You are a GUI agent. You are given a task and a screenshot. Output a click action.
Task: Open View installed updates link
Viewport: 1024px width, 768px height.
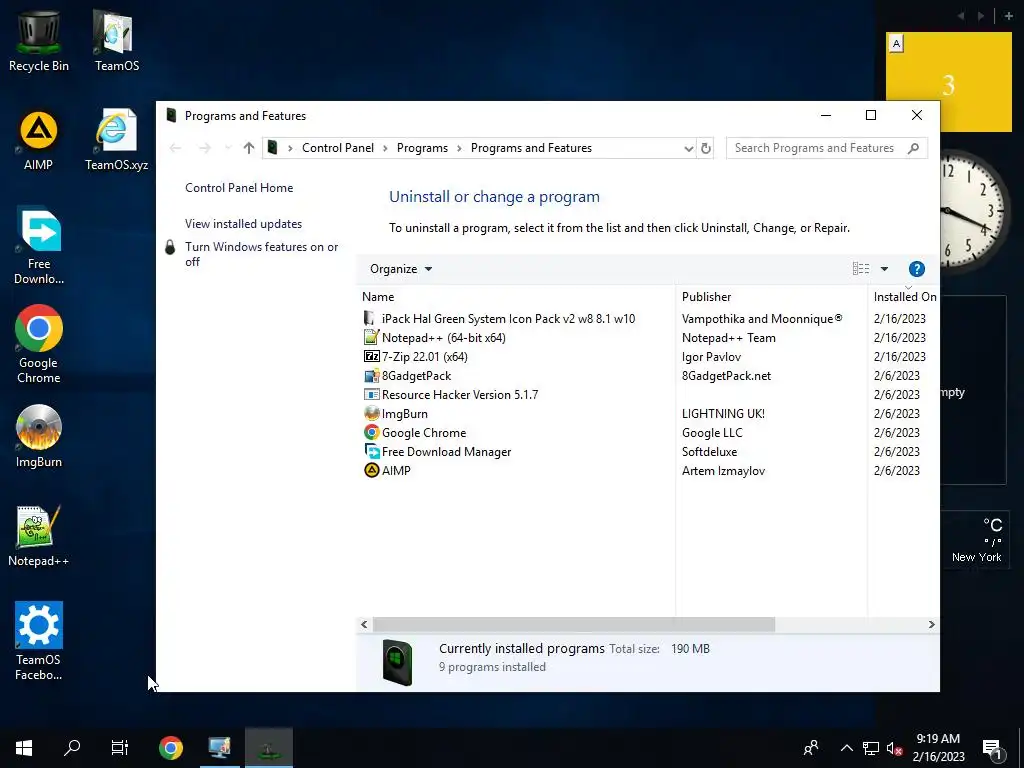coord(244,224)
